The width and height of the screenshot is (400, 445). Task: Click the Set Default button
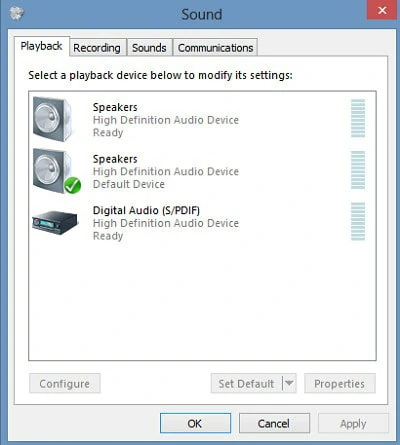pyautogui.click(x=247, y=383)
